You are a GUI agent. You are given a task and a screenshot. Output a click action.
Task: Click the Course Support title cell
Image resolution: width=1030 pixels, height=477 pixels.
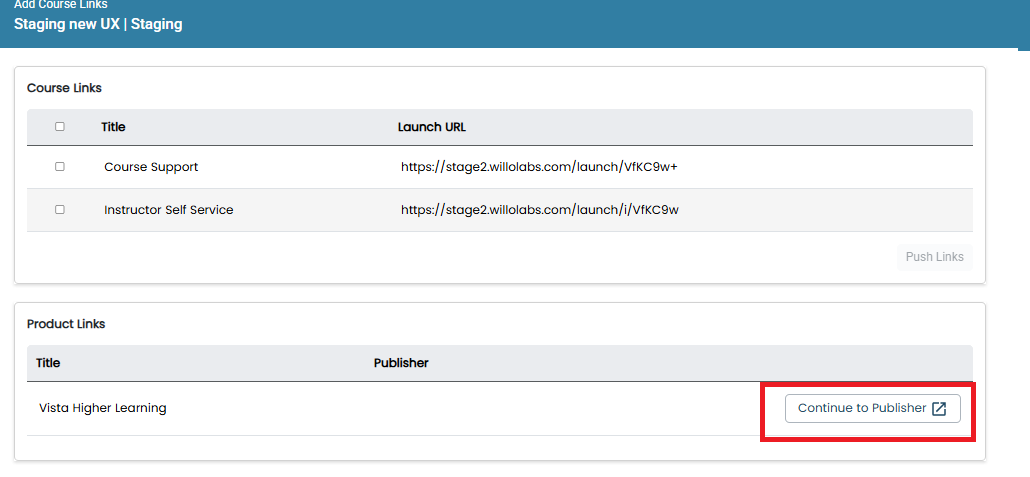tap(151, 167)
